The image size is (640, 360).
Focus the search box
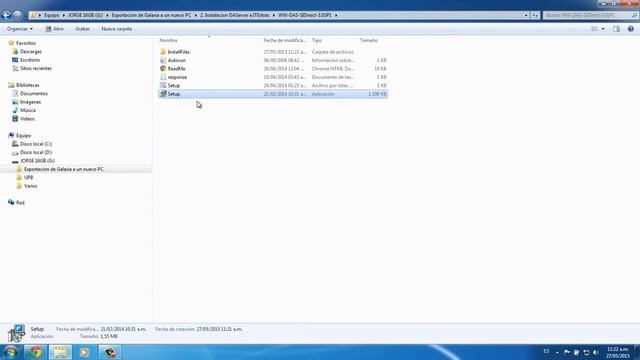tap(590, 15)
